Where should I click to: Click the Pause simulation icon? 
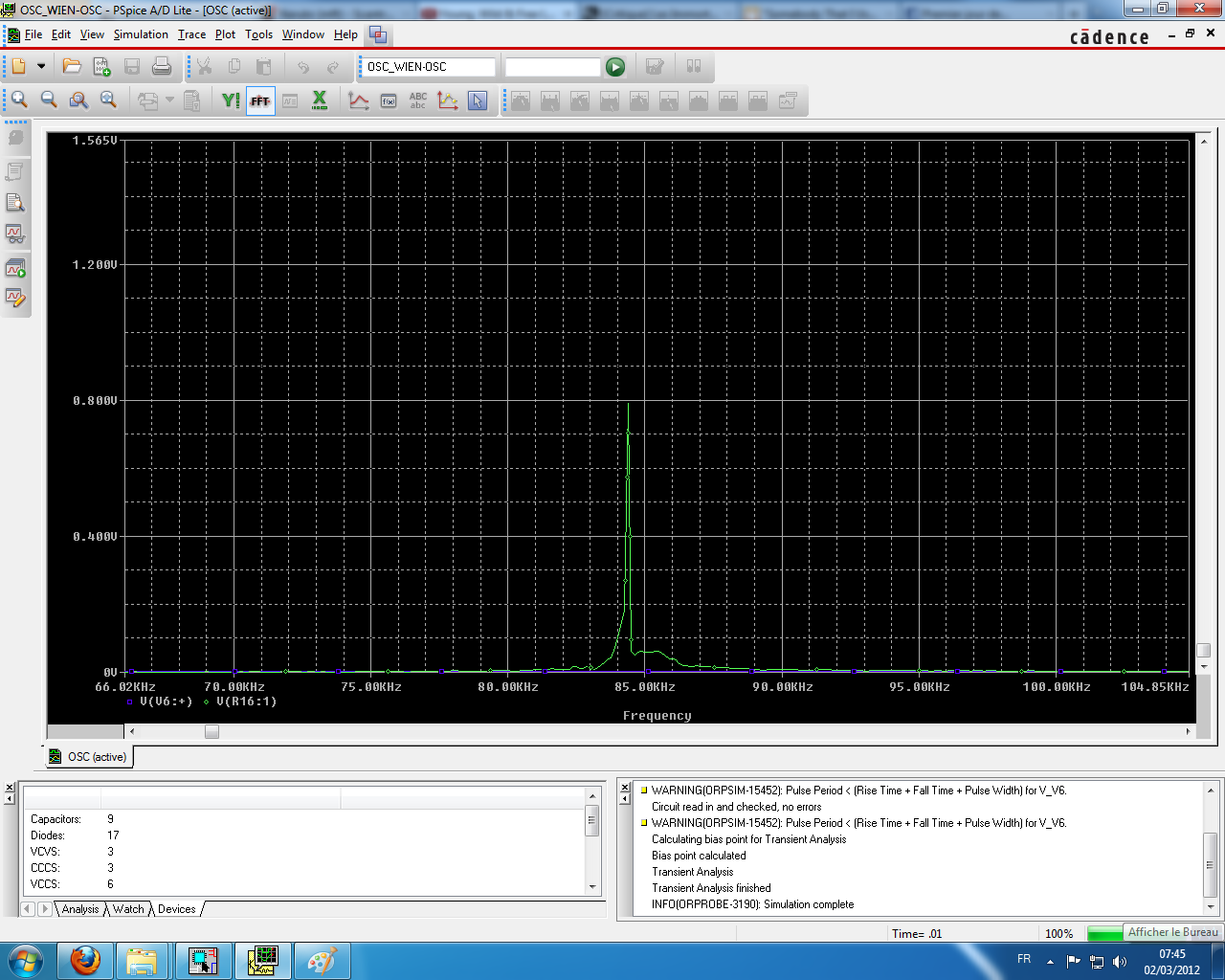(694, 66)
